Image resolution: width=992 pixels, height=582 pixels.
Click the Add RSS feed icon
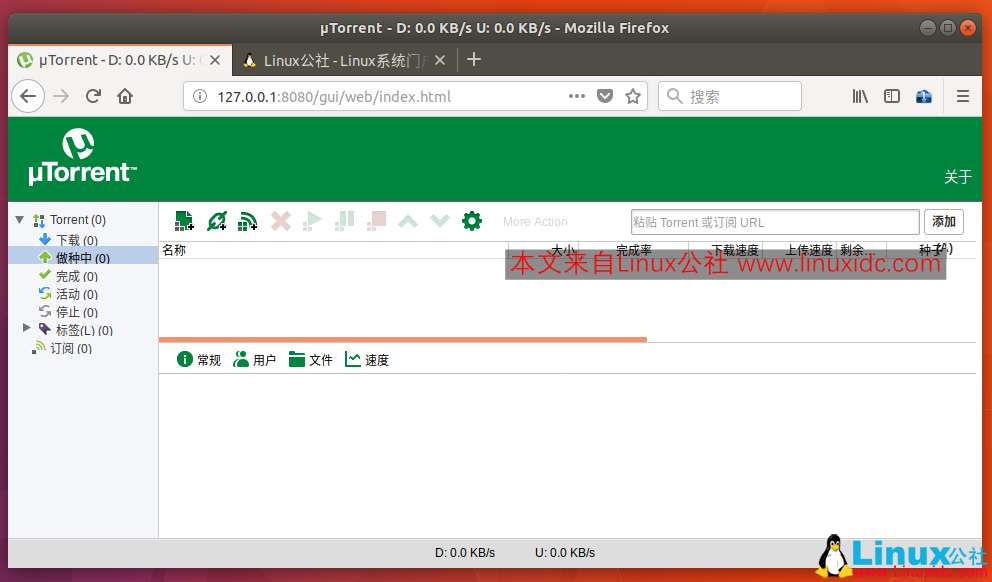click(247, 221)
